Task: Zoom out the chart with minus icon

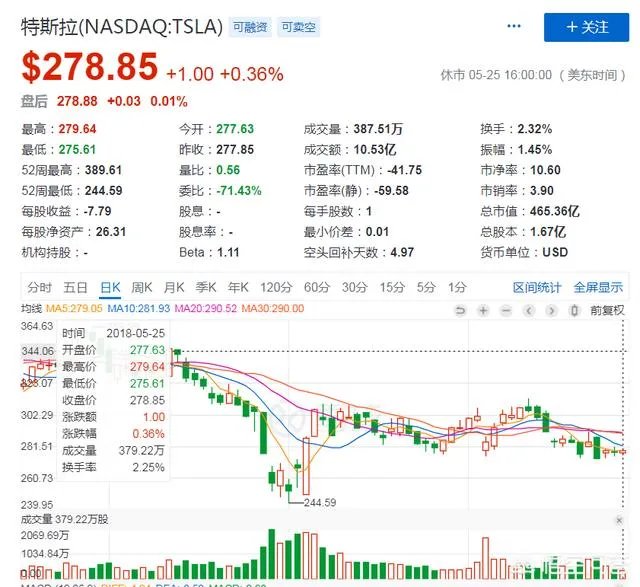Action: (x=506, y=311)
